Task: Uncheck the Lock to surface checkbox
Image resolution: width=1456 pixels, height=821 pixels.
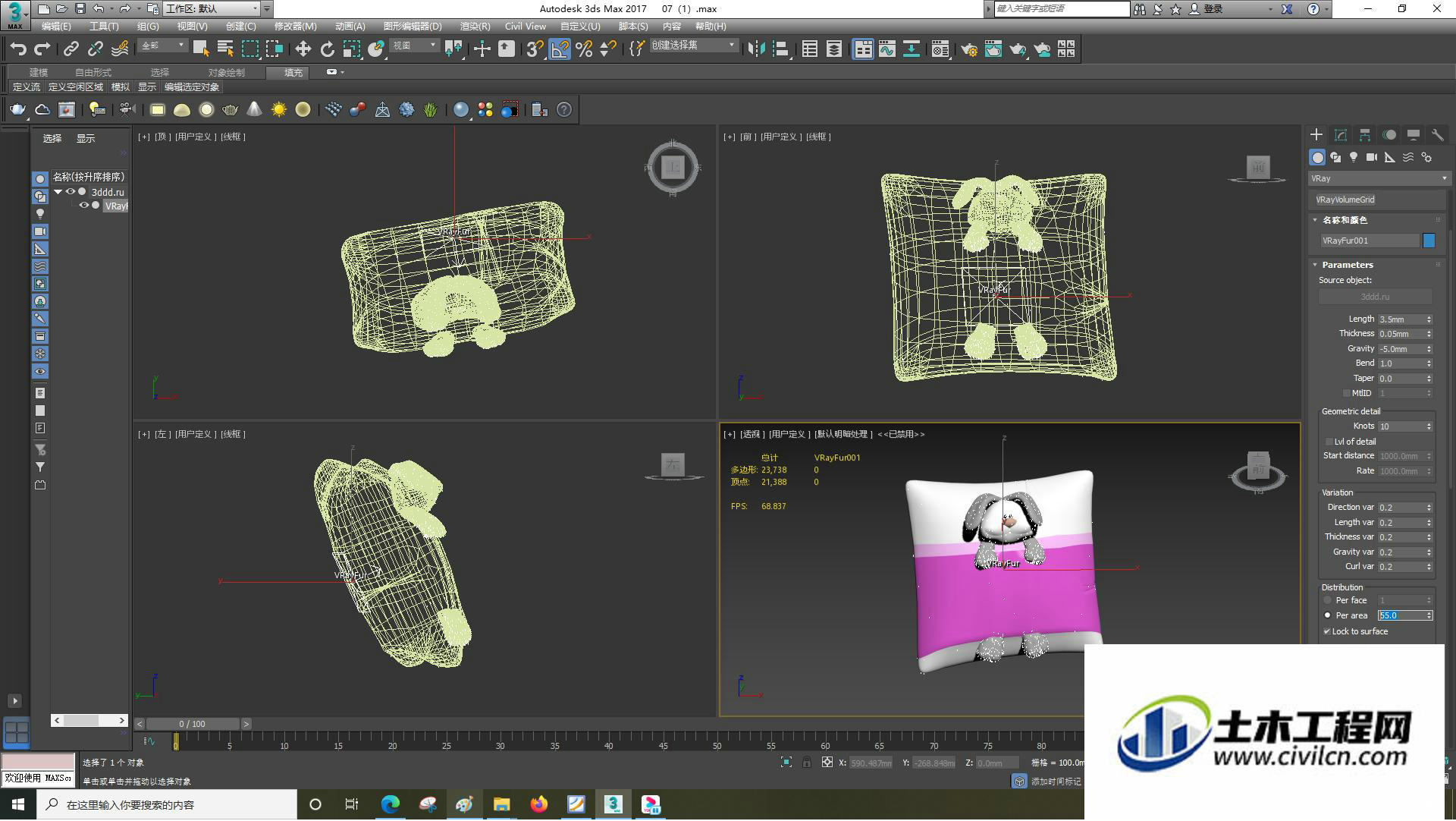Action: (1327, 631)
